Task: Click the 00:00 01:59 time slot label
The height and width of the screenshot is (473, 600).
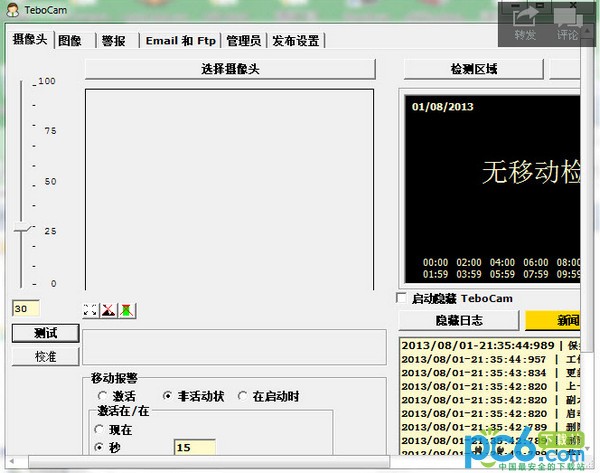Action: 435,268
